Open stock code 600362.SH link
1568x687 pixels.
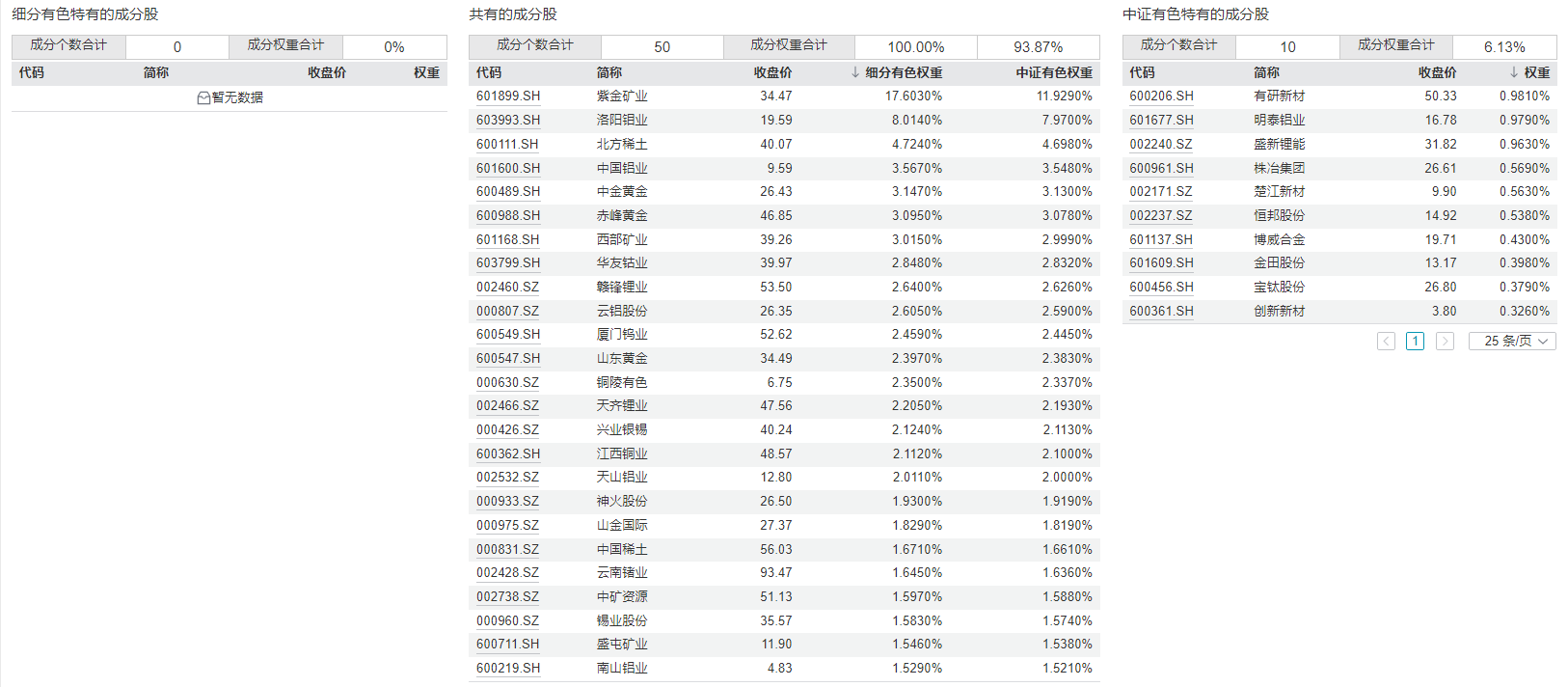508,453
